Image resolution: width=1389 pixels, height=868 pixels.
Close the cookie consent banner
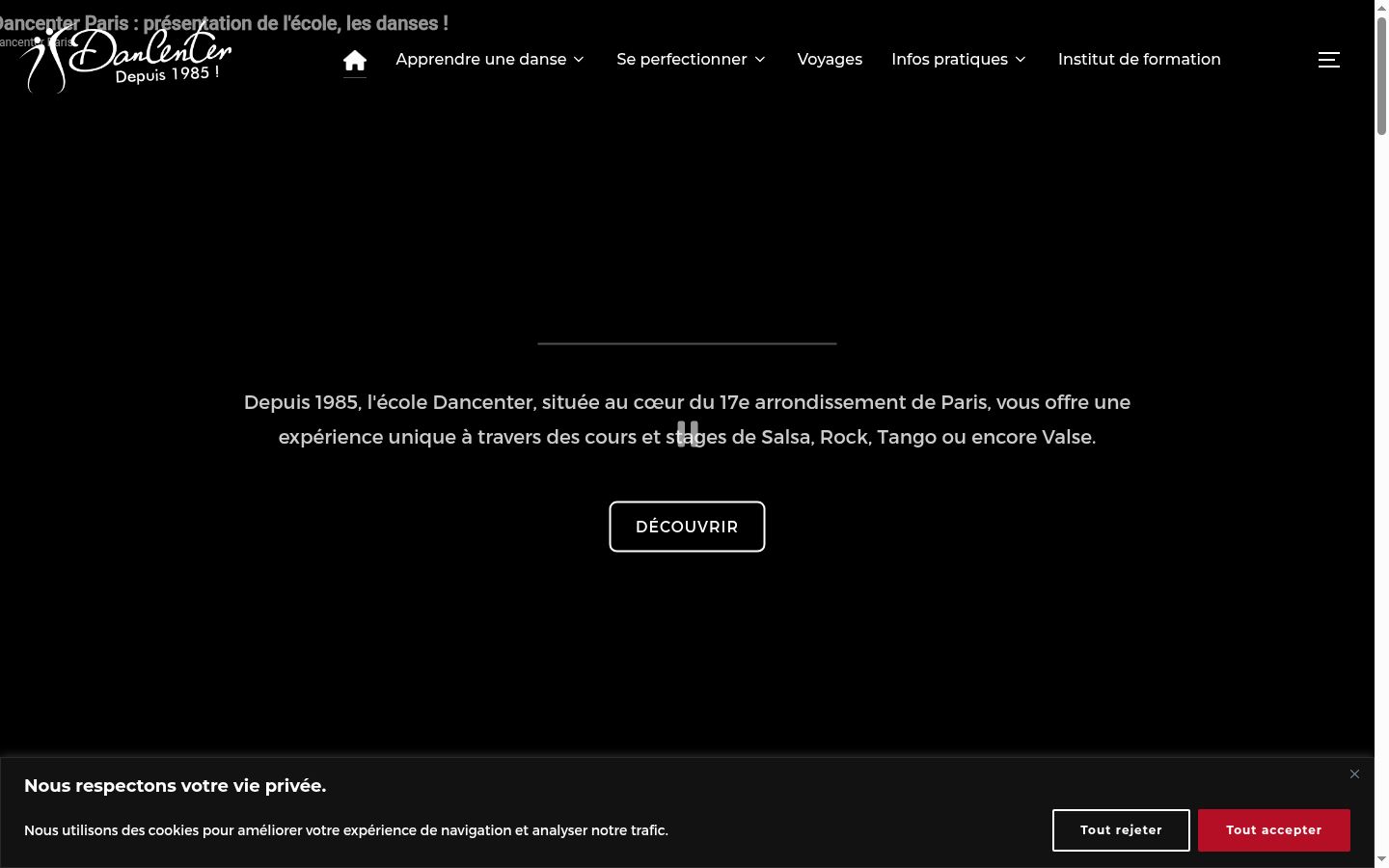click(x=1354, y=773)
